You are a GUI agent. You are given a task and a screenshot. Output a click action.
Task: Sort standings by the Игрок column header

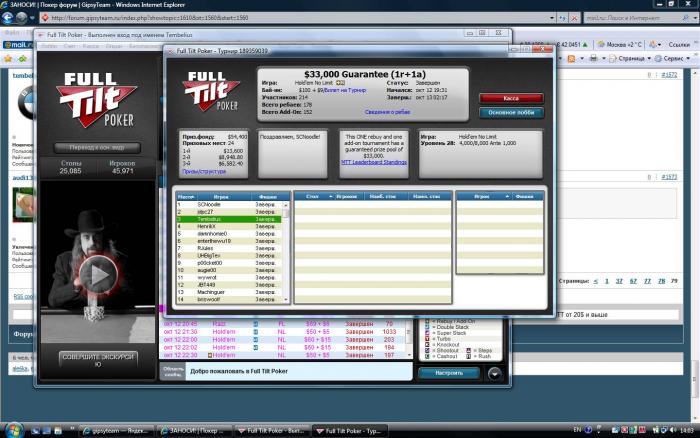(x=221, y=196)
